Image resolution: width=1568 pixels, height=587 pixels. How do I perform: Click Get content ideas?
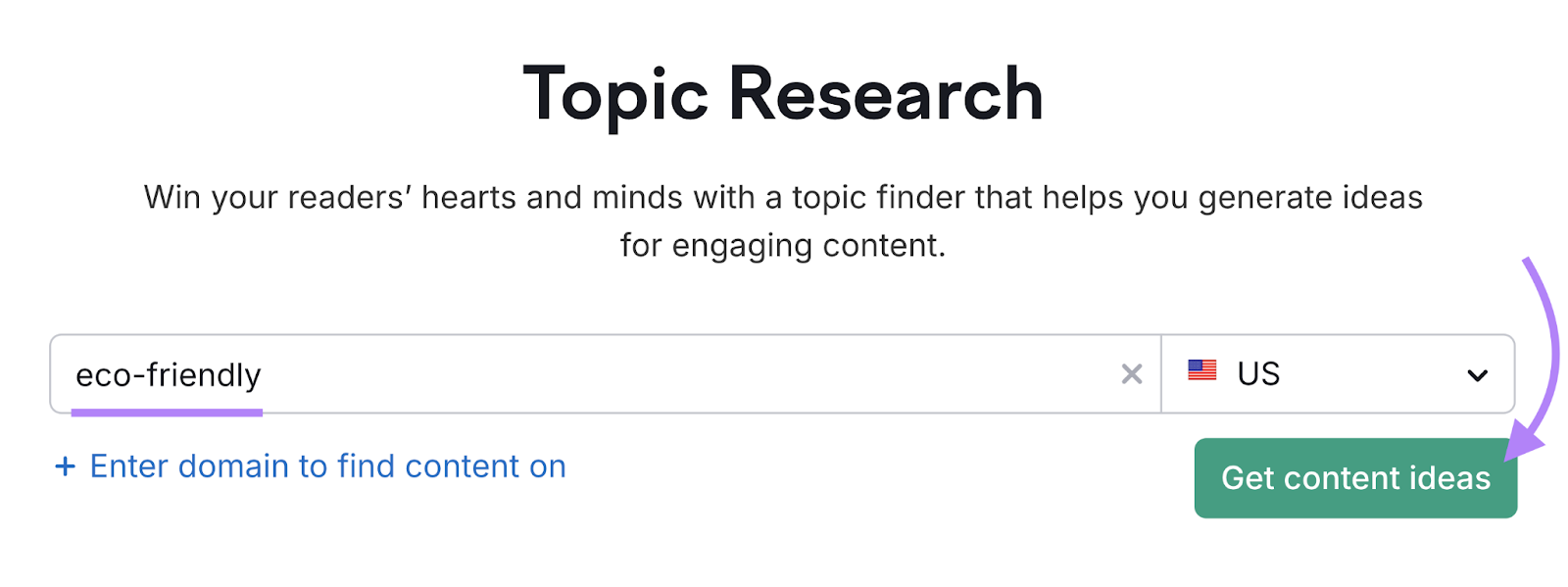coord(1354,478)
